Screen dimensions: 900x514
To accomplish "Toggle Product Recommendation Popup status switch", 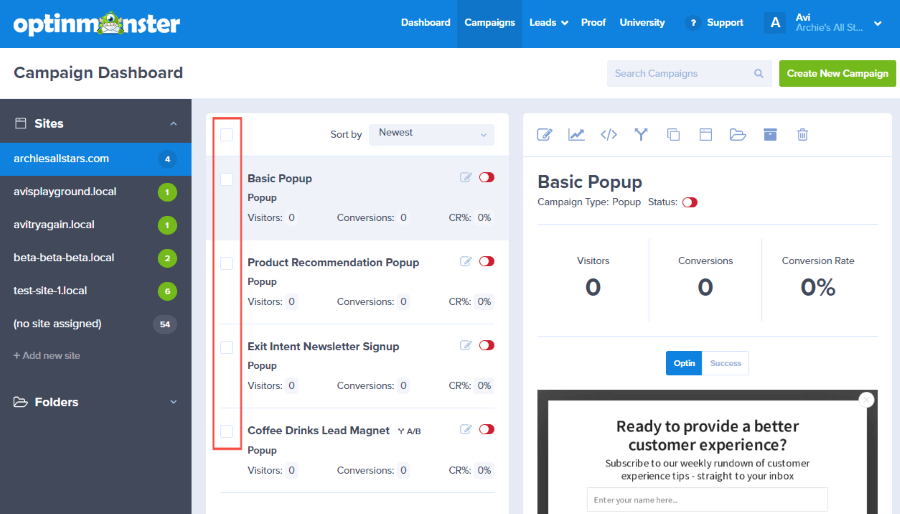I will (x=487, y=262).
